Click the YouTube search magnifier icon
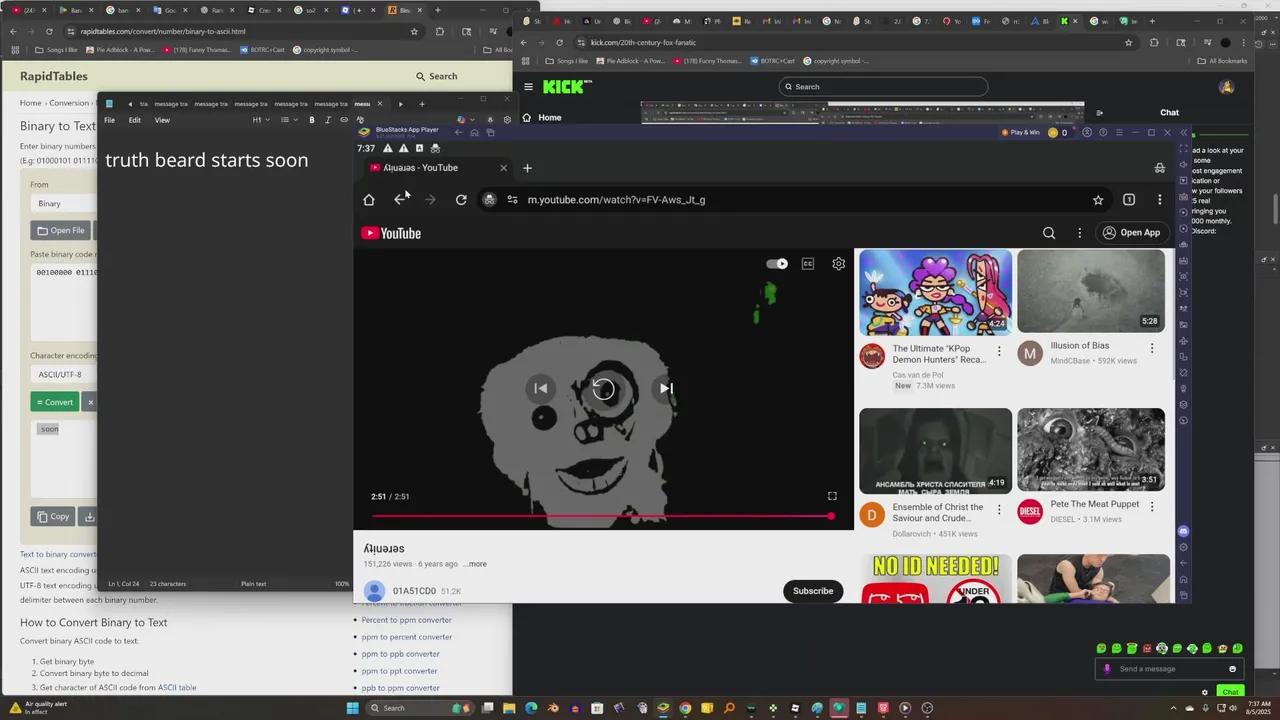 [1049, 233]
